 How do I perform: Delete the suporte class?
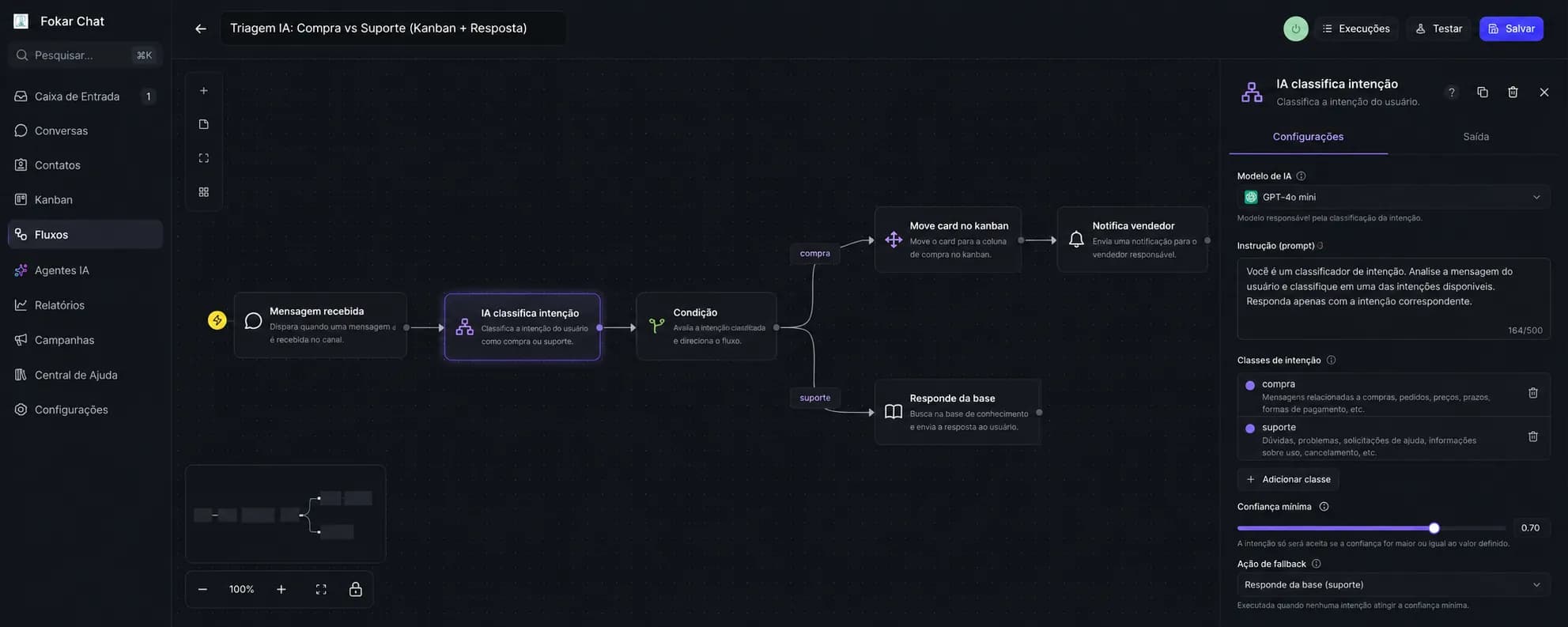click(1532, 436)
